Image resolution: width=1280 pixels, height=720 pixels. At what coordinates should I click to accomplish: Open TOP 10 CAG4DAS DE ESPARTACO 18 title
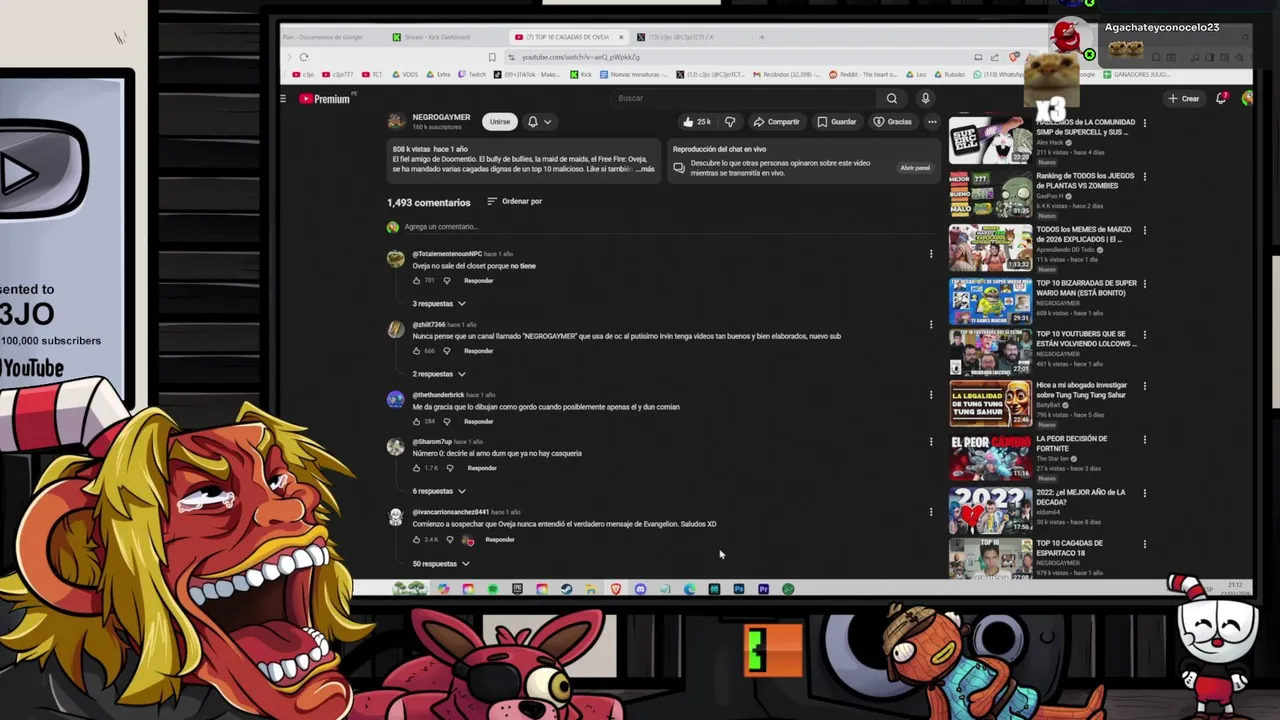point(1069,548)
